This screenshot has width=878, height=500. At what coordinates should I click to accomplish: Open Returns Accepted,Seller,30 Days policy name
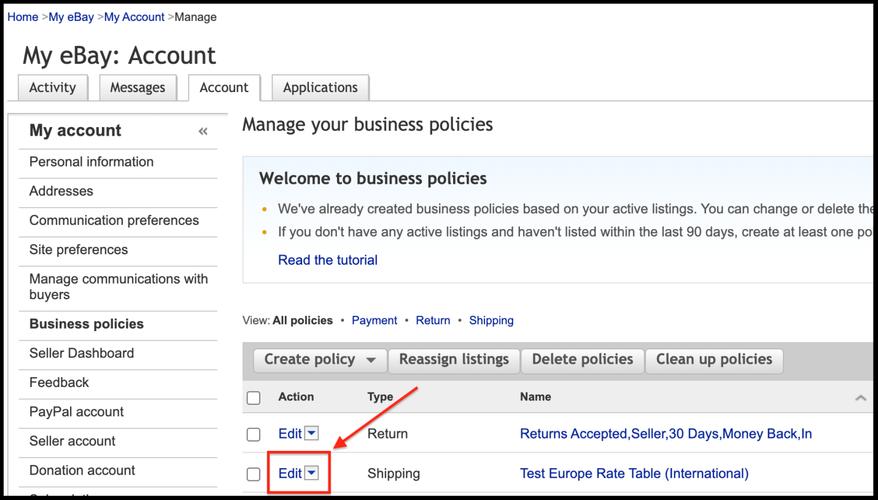(666, 434)
